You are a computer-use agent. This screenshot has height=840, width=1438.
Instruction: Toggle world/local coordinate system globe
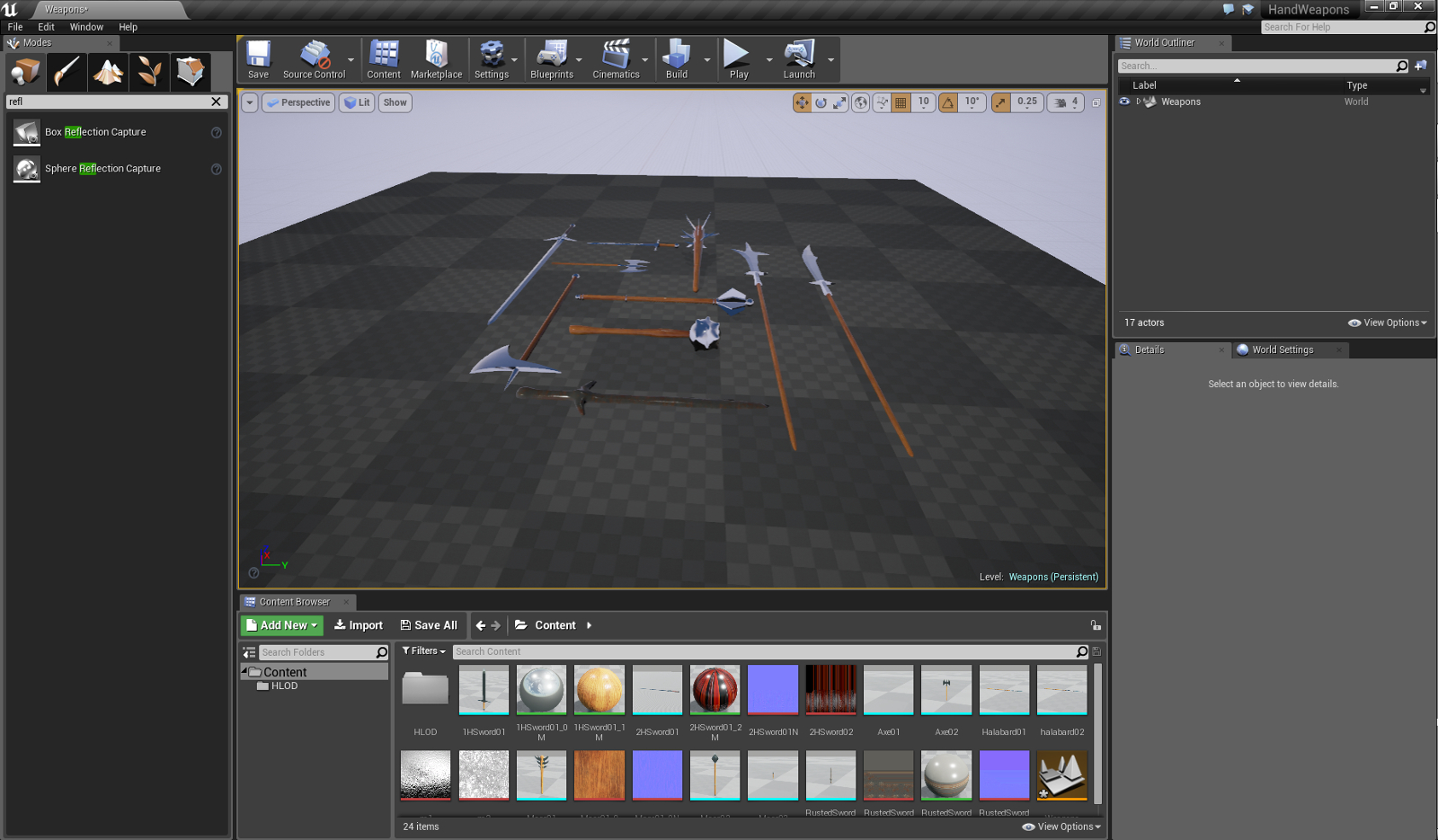[861, 102]
